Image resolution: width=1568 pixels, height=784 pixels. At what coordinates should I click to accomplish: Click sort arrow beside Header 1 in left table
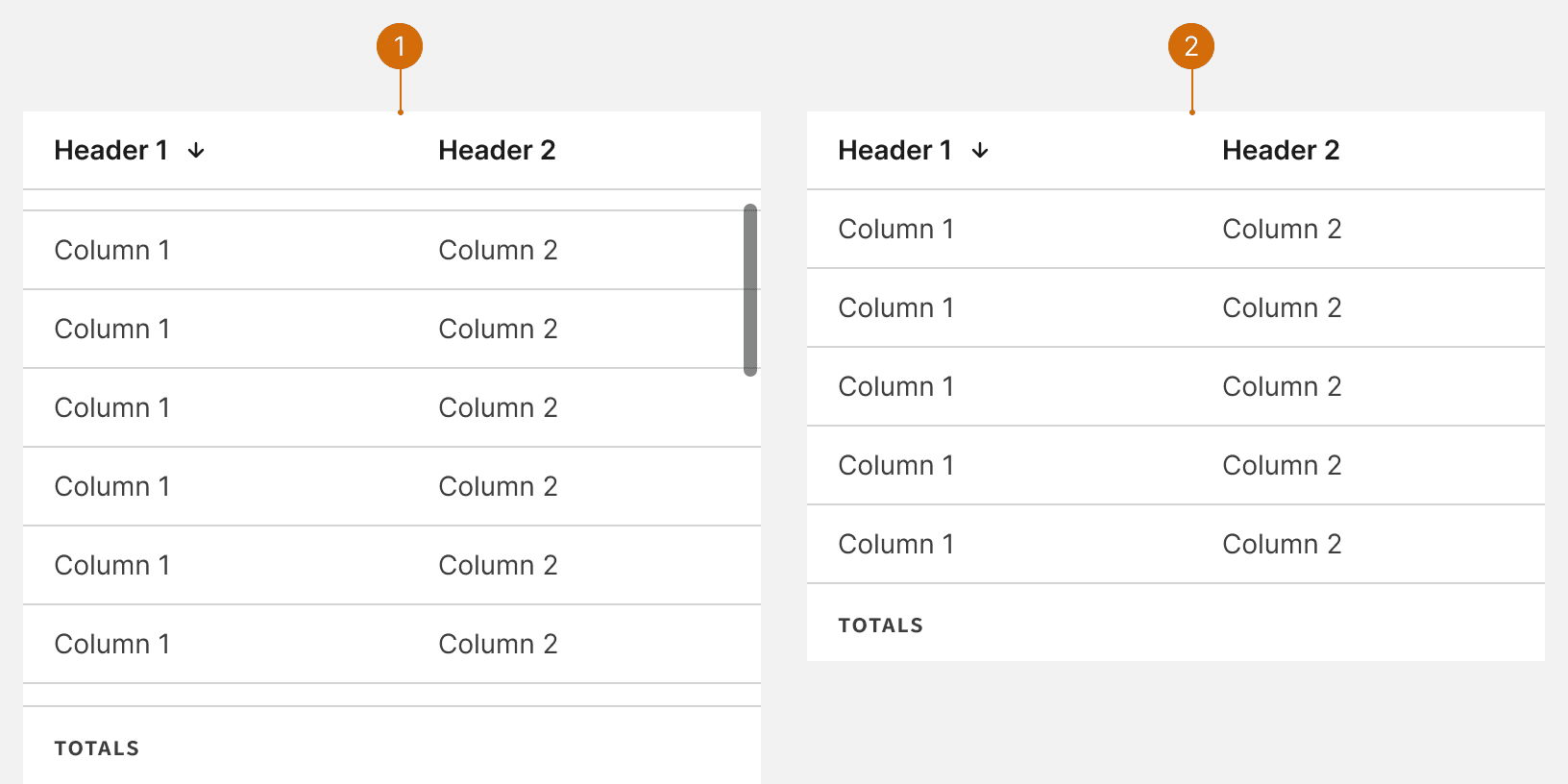click(196, 151)
